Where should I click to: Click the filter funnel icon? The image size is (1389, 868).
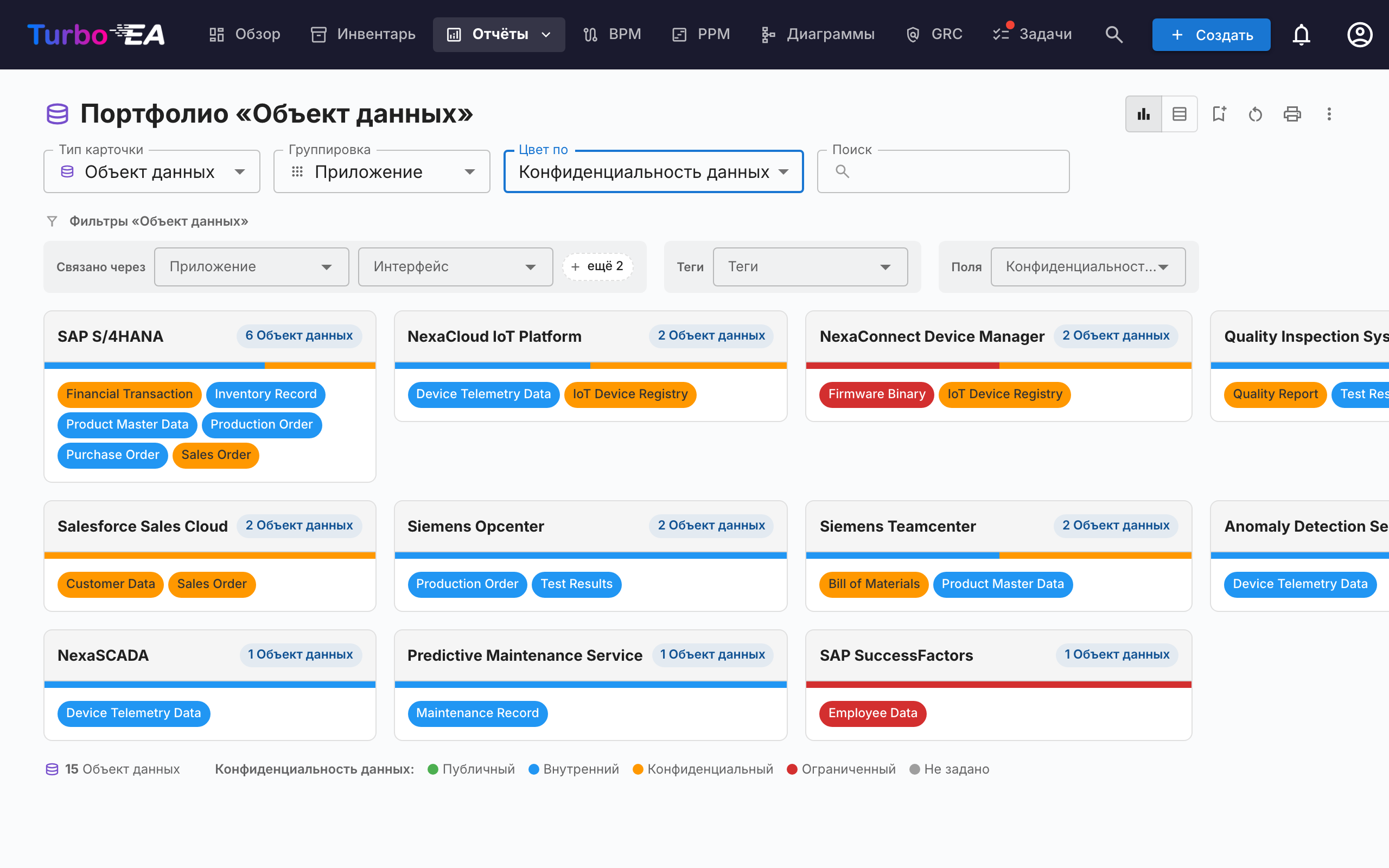[x=52, y=221]
